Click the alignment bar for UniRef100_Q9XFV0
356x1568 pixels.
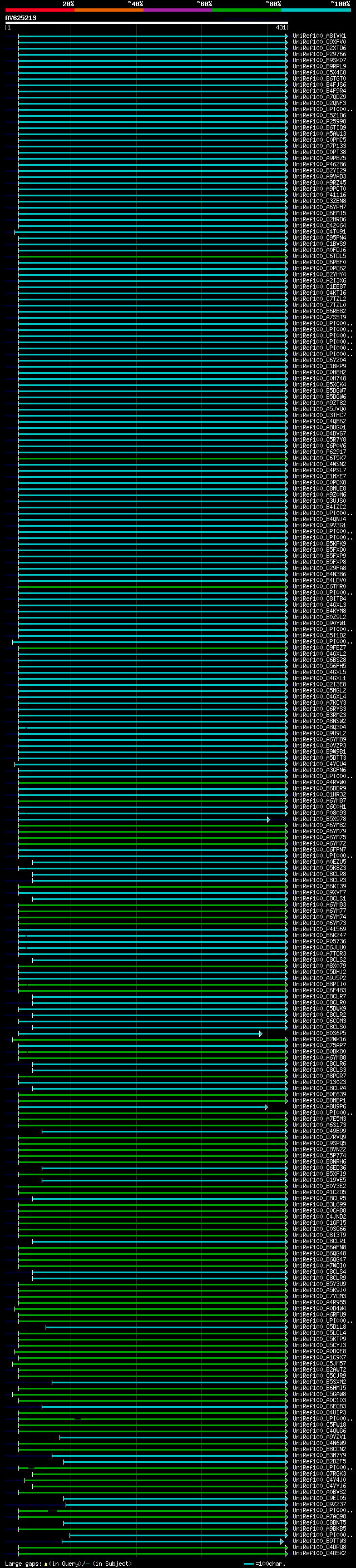pyautogui.click(x=152, y=43)
